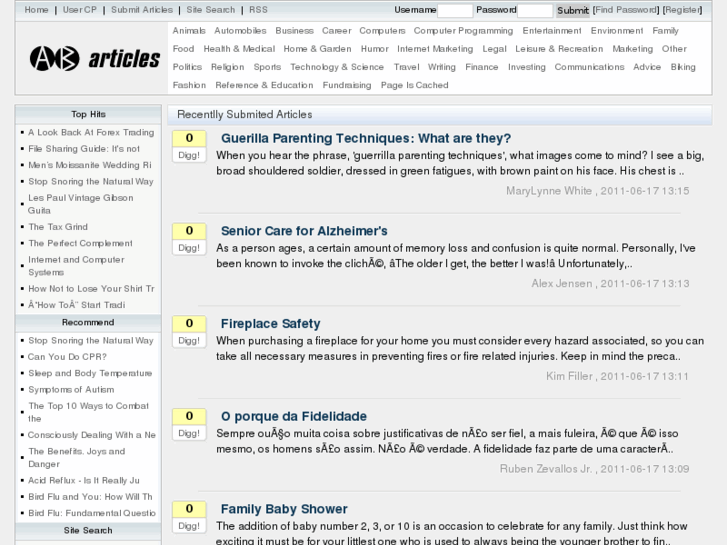Browse the Animals category
This screenshot has height=545, width=727.
(189, 31)
